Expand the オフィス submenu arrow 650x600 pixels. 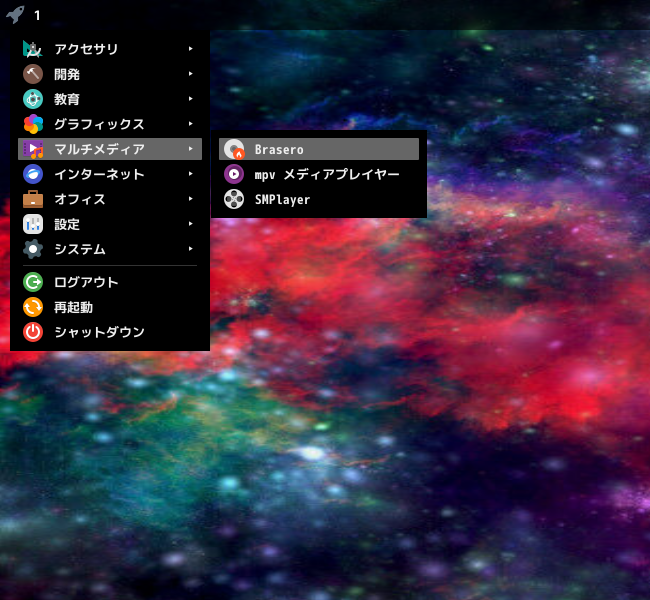click(190, 199)
